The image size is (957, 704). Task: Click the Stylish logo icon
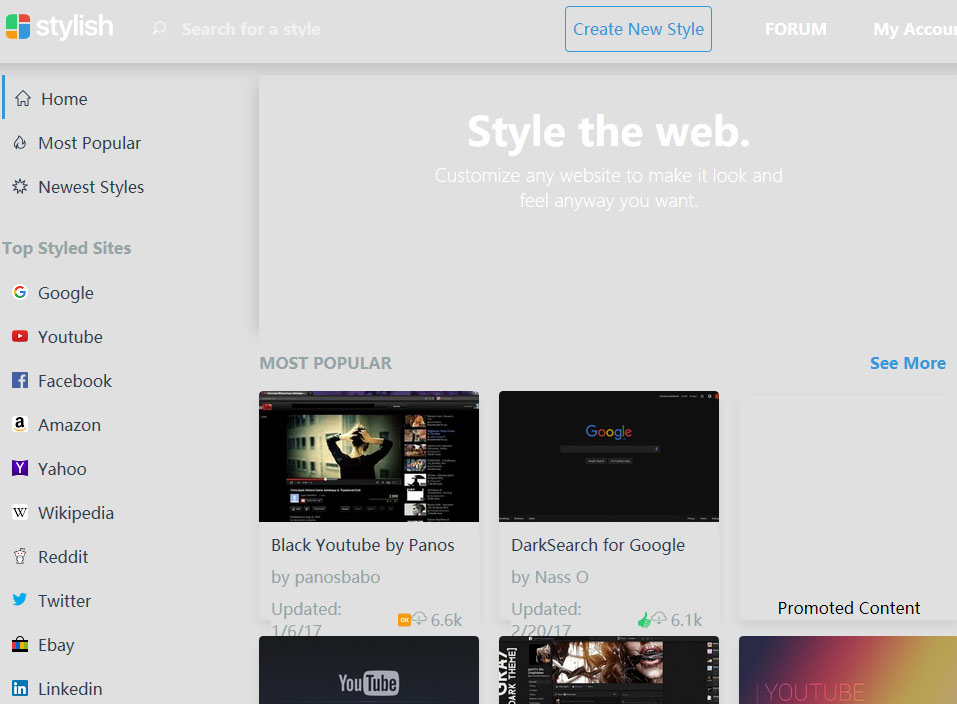pyautogui.click(x=18, y=27)
